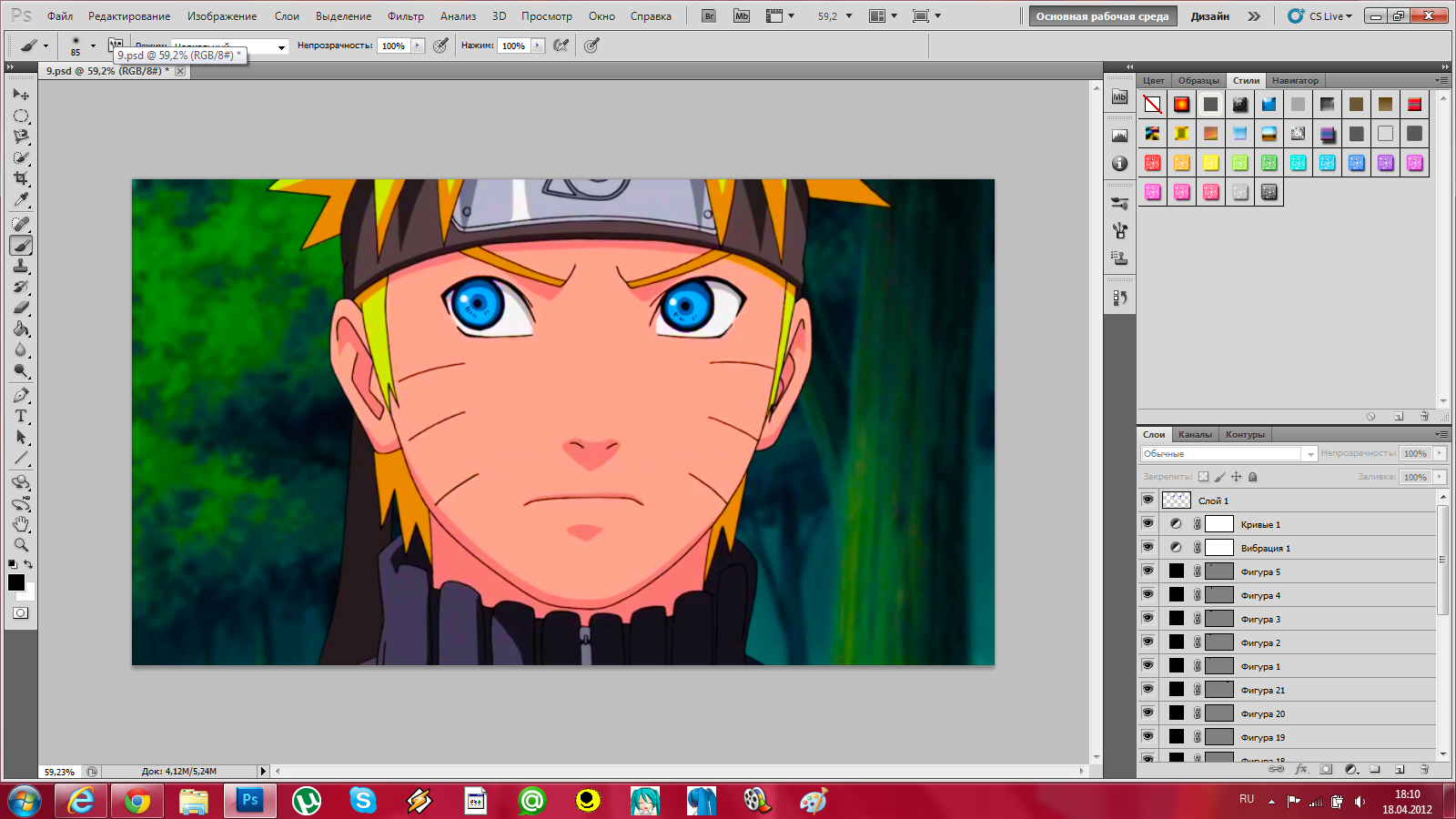This screenshot has width=1456, height=819.
Task: Switch to the Контуры tab
Action: pos(1245,434)
